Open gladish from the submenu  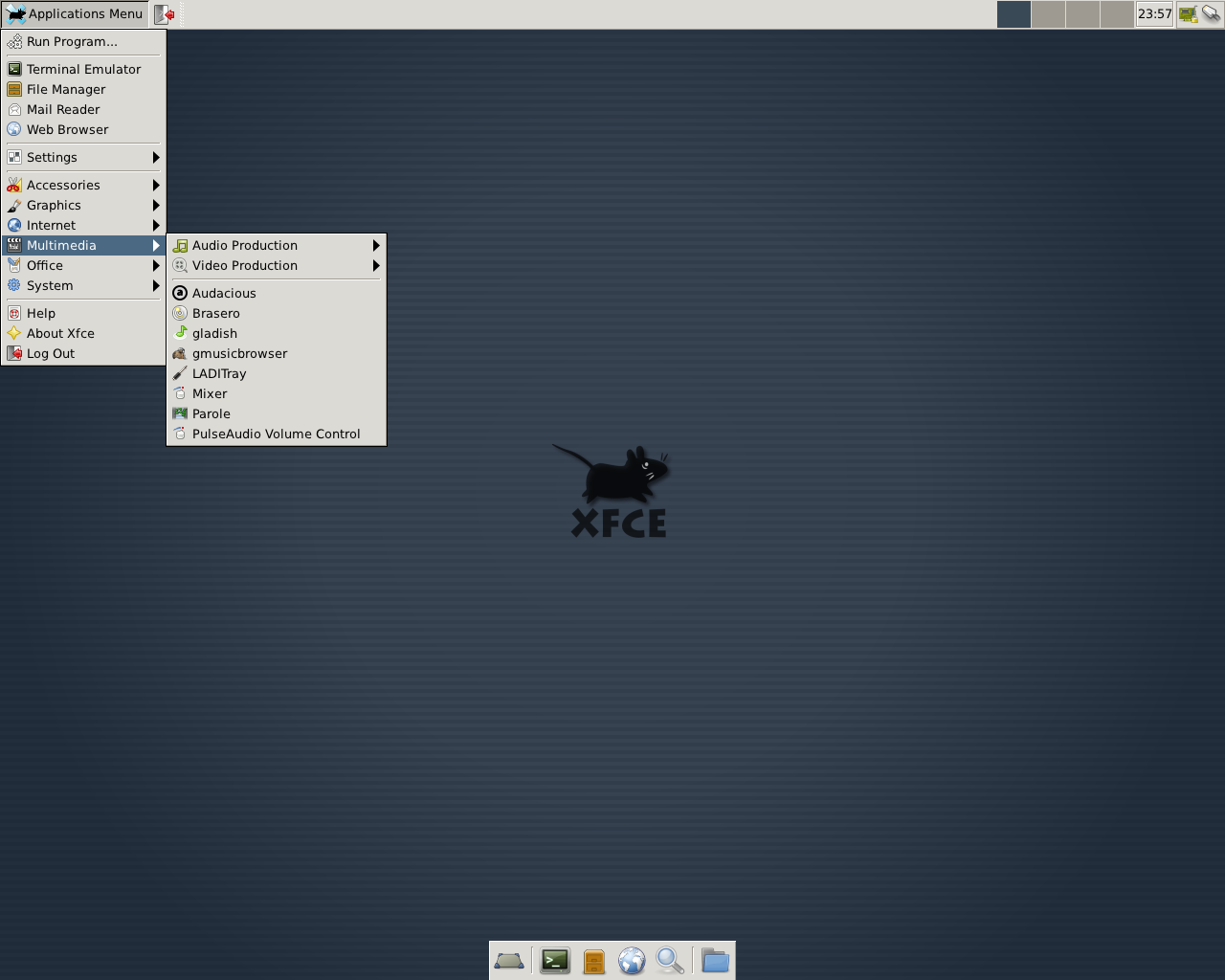277,333
